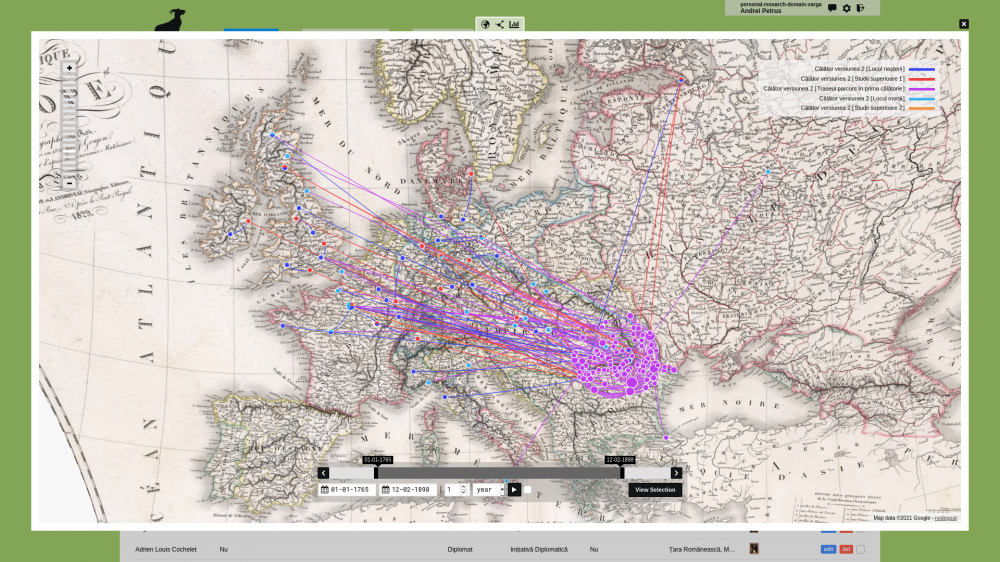
Task: Click edit button for Adrien Louis Cochelet
Action: [828, 549]
